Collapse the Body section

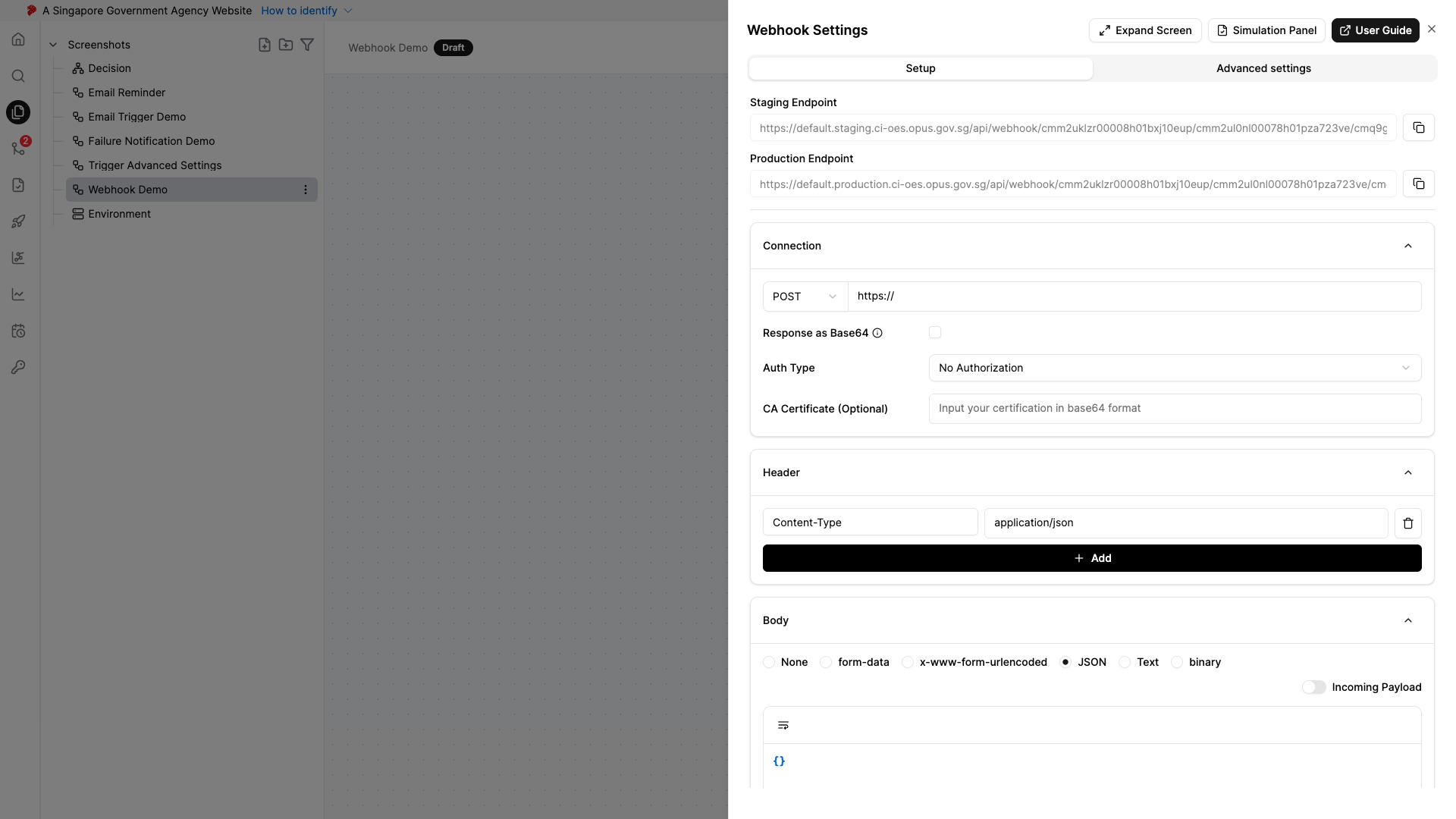pos(1408,620)
